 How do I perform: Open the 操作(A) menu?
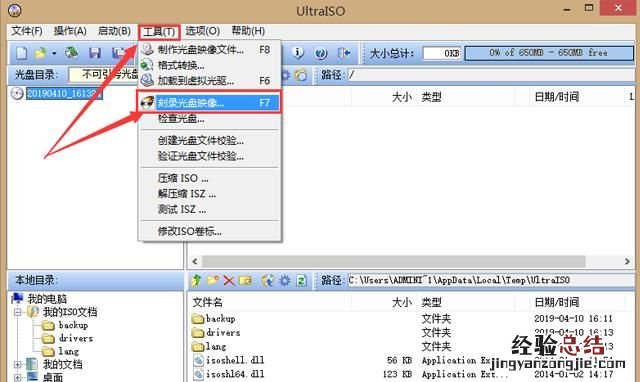click(70, 31)
